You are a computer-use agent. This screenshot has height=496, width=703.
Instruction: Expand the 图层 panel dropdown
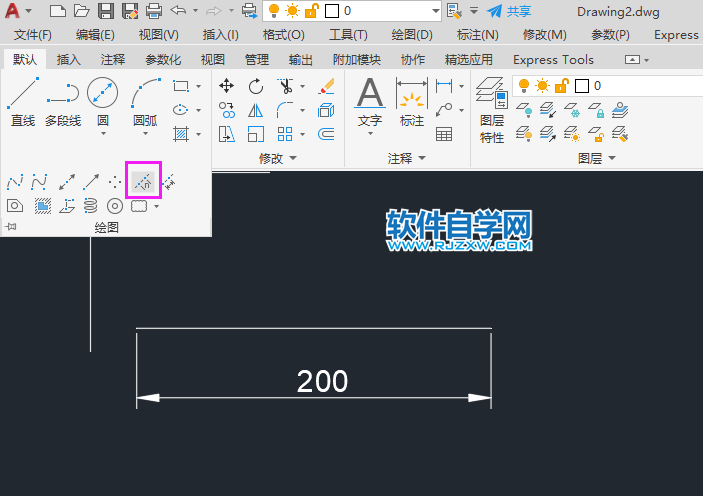pos(612,158)
